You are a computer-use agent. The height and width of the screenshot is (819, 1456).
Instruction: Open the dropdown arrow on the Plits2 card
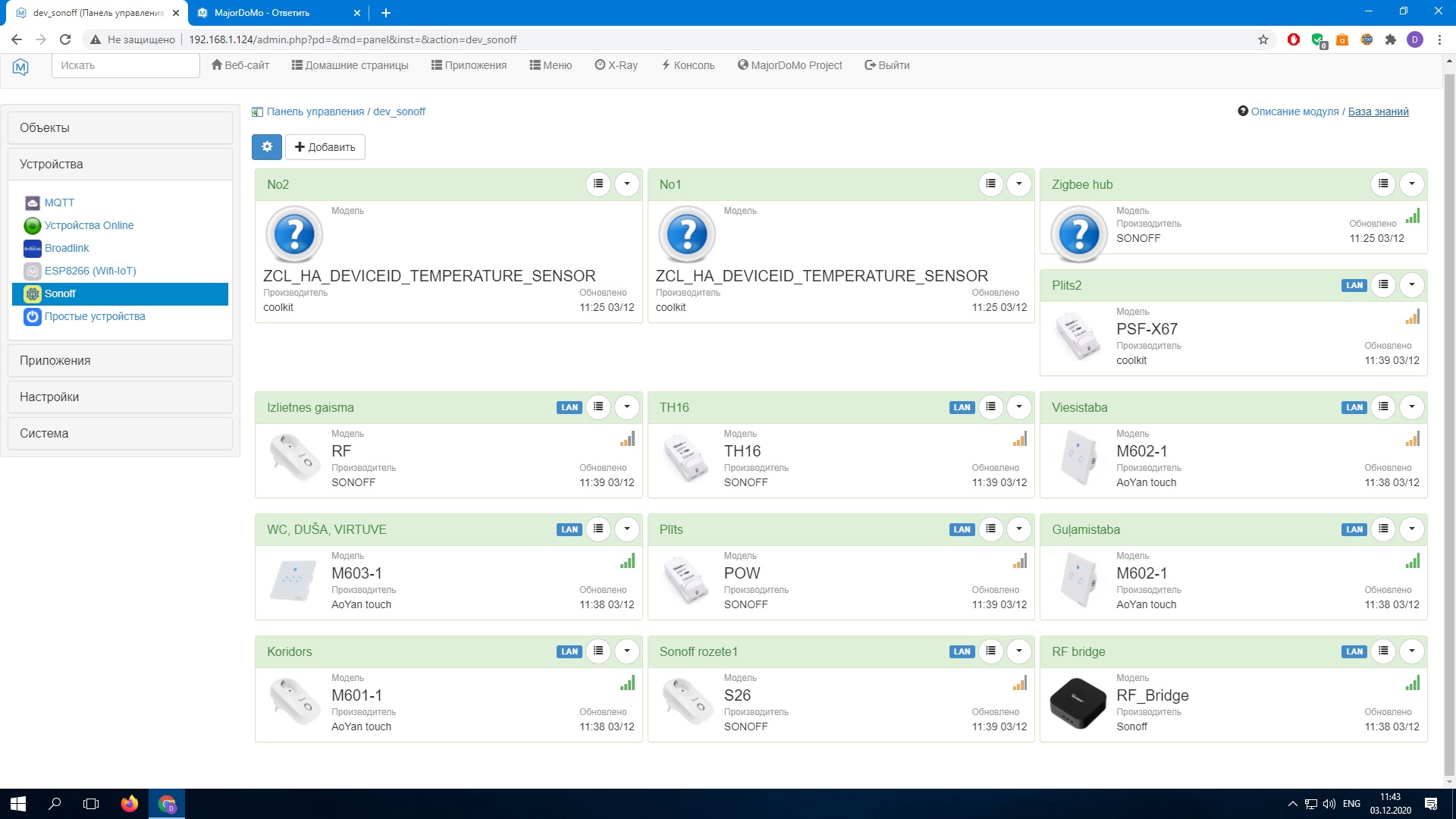[x=1411, y=285]
